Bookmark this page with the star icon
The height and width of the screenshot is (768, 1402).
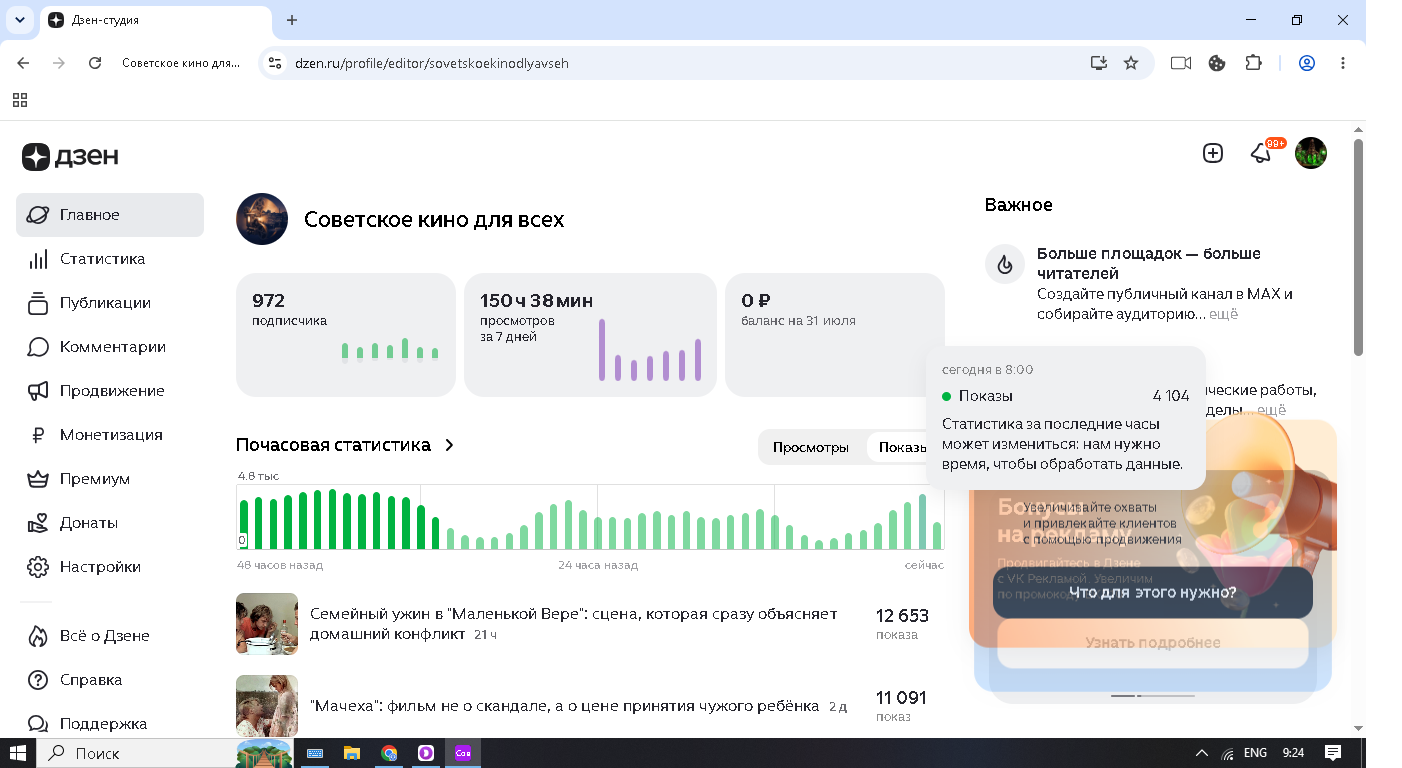click(1131, 63)
